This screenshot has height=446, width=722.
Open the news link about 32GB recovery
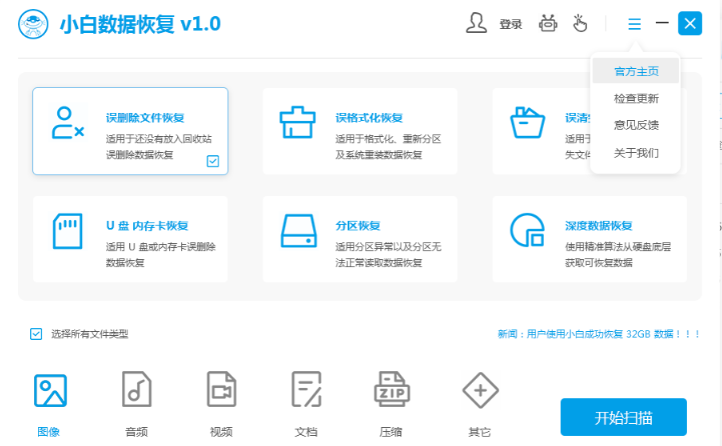point(599,334)
